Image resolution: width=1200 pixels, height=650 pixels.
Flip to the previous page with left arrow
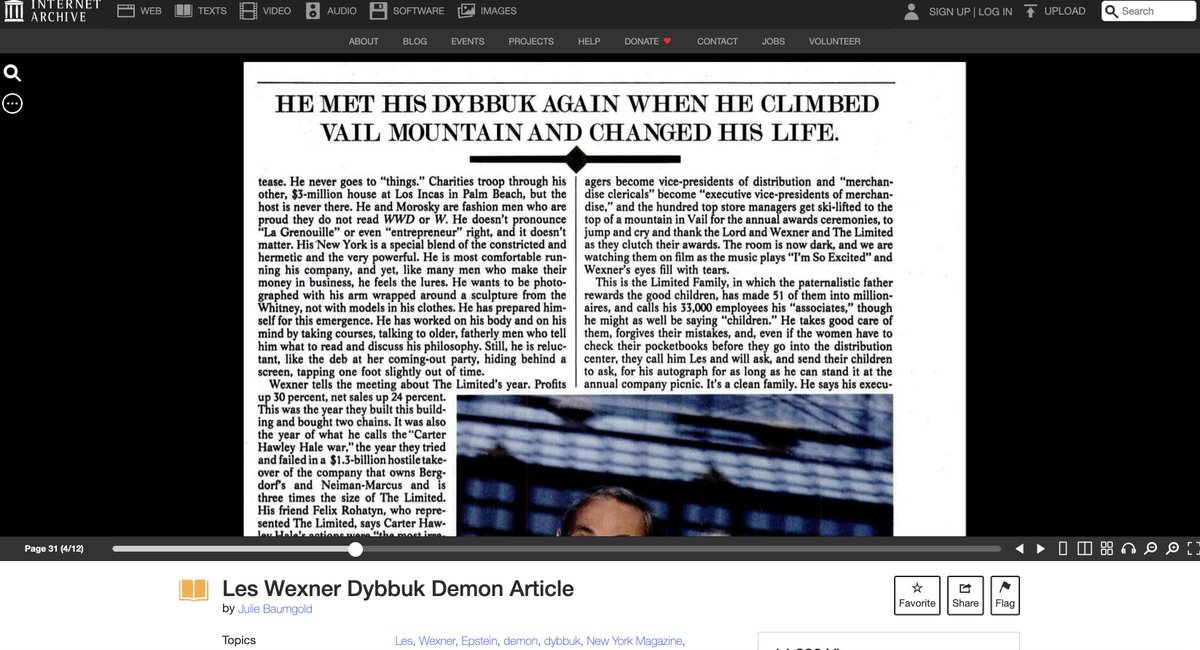[1019, 548]
